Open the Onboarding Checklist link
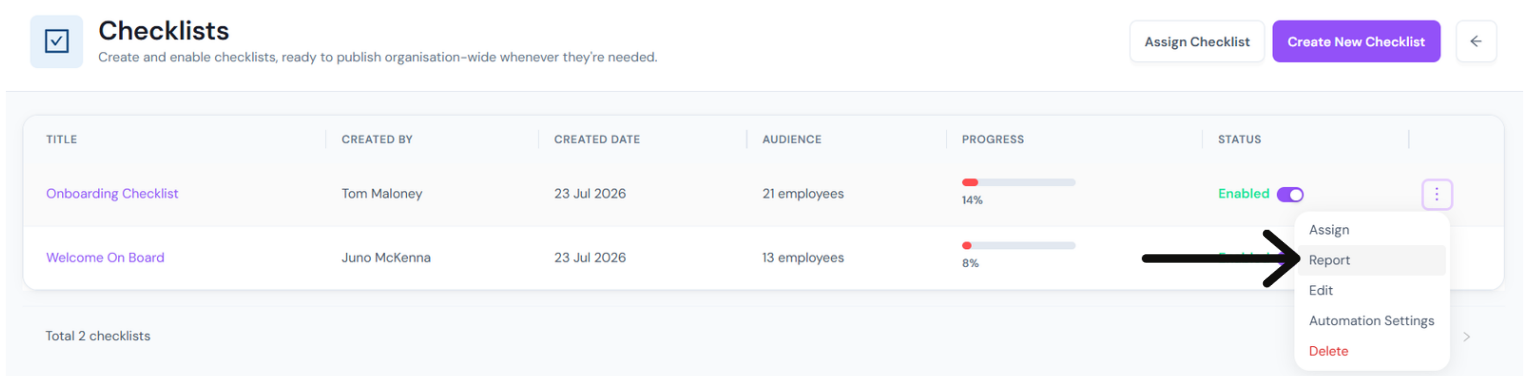Viewport: 1533px width, 376px height. click(x=112, y=194)
